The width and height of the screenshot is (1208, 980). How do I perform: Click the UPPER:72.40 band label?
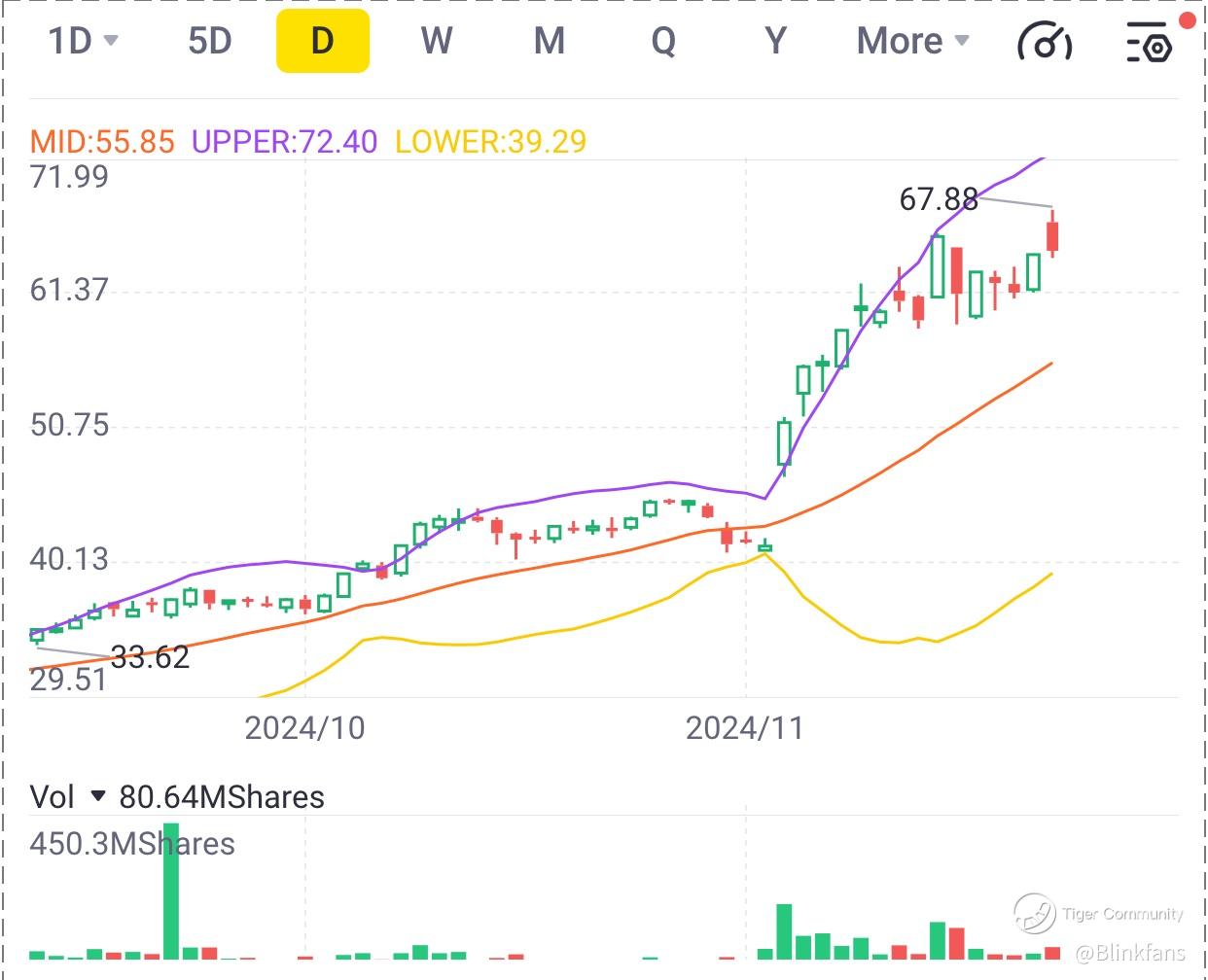click(x=284, y=142)
